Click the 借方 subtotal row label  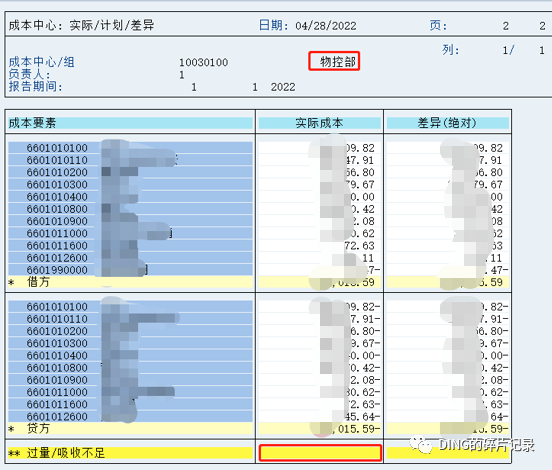coord(38,282)
